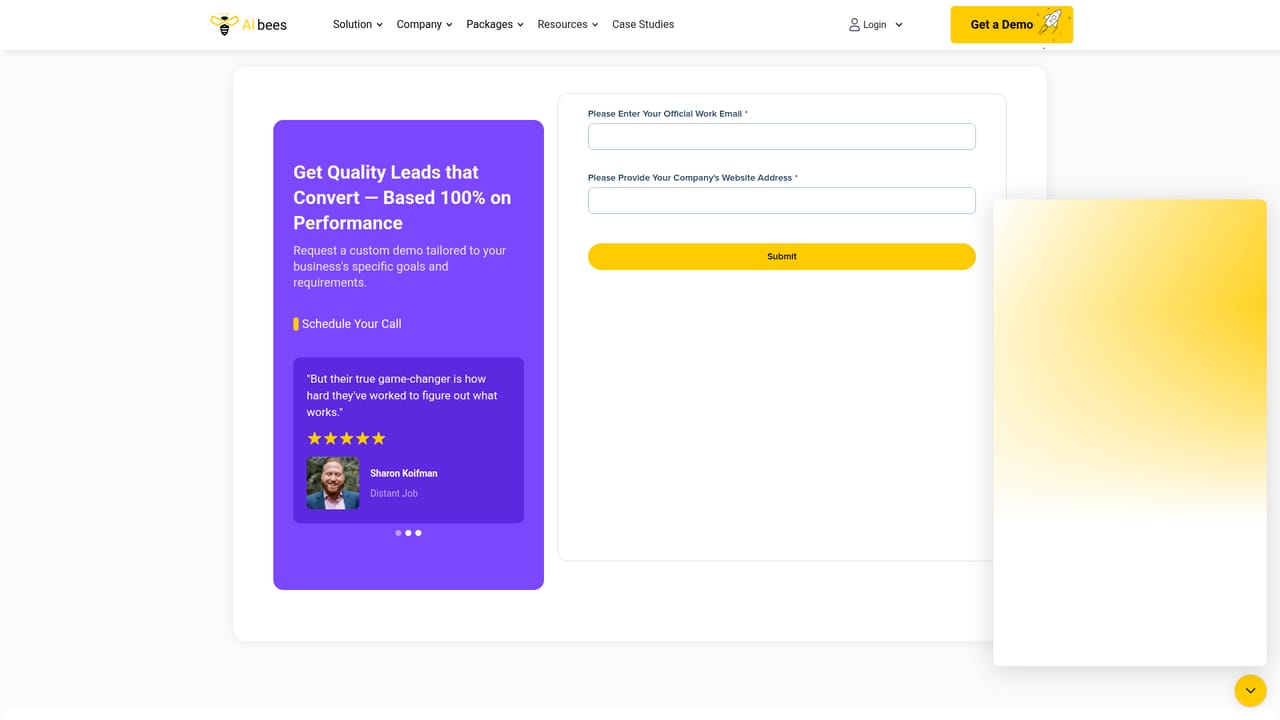Select the third testimonial carousel dot

point(418,533)
